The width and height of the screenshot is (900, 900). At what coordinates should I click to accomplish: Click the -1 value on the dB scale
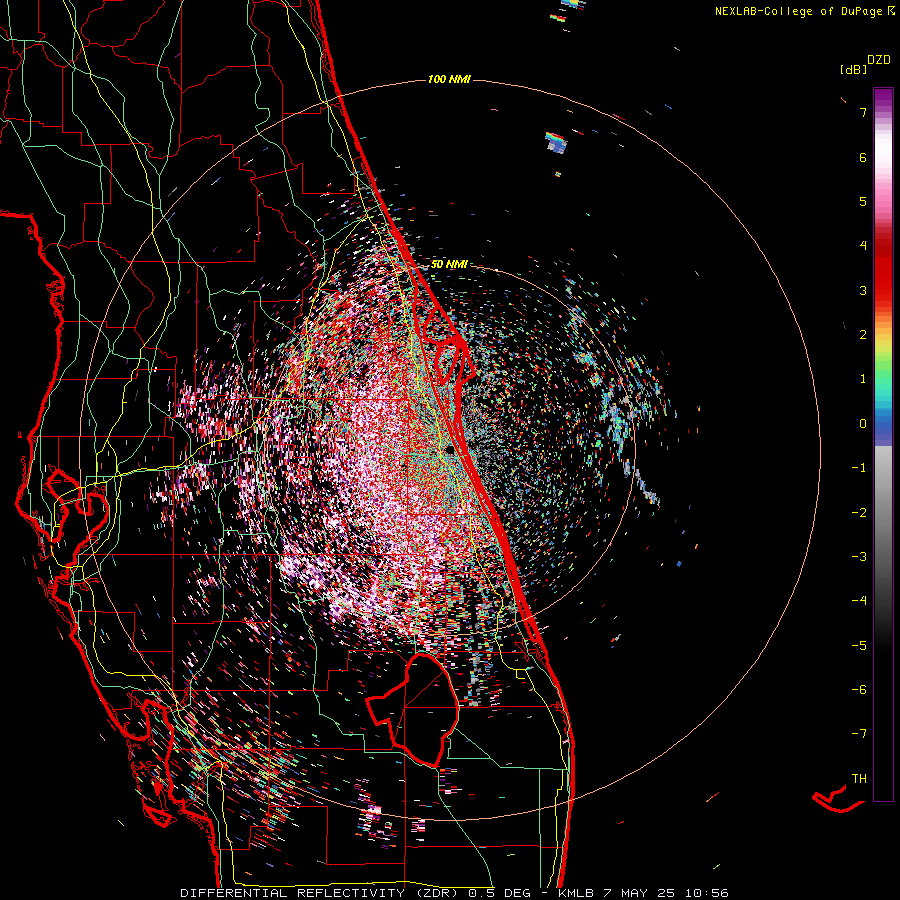coord(859,468)
